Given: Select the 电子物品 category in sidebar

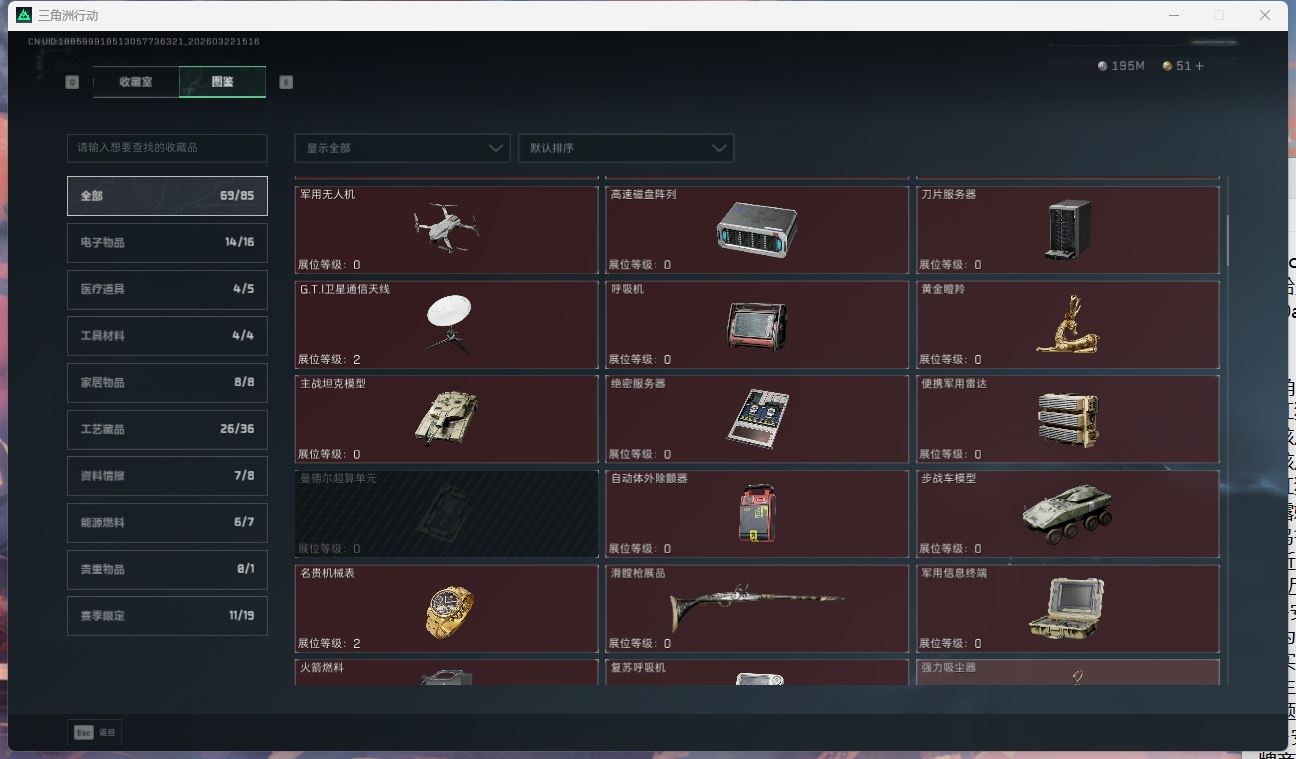Looking at the screenshot, I should click(x=166, y=242).
